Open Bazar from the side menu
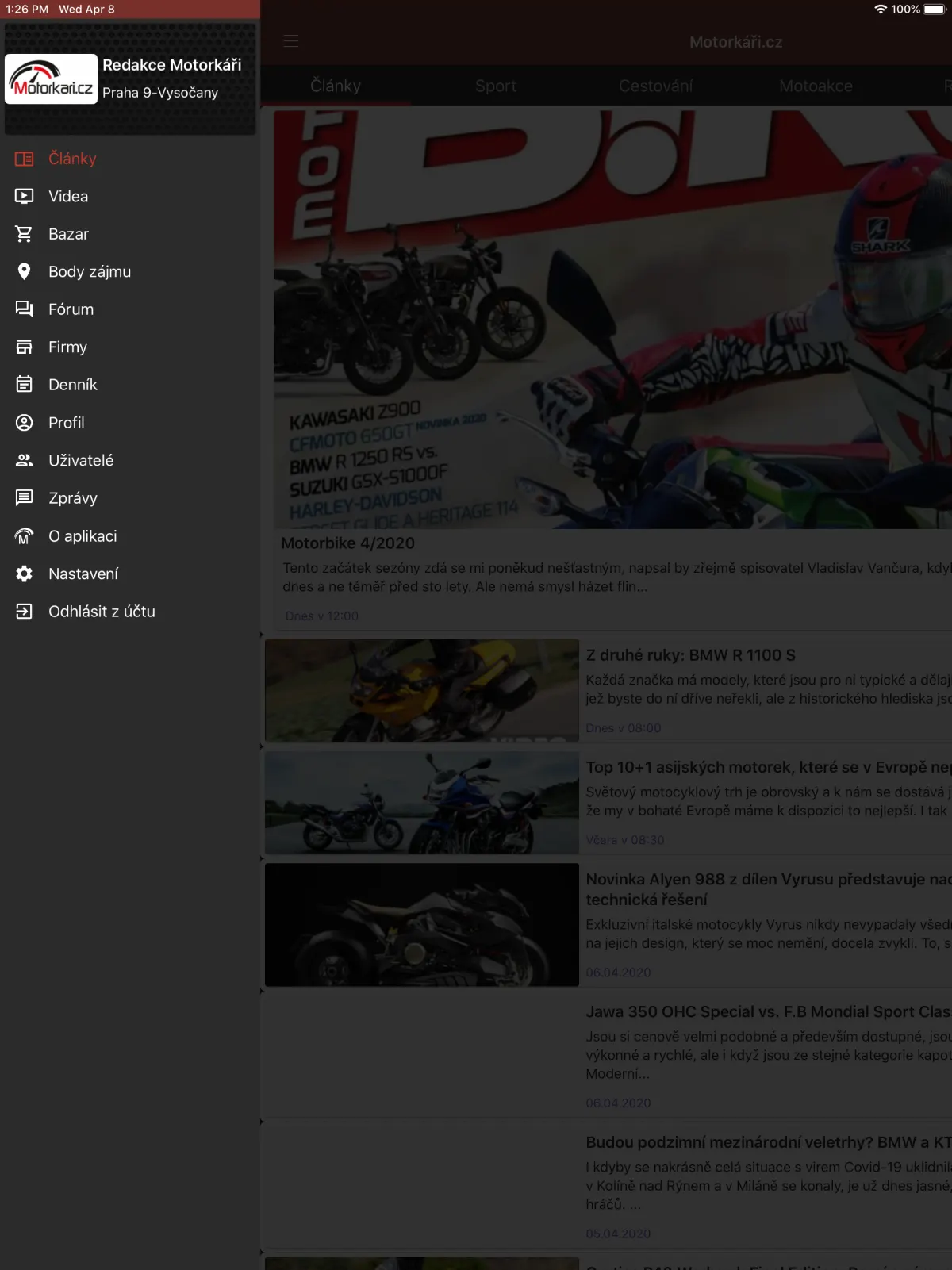The height and width of the screenshot is (1270, 952). tap(130, 234)
